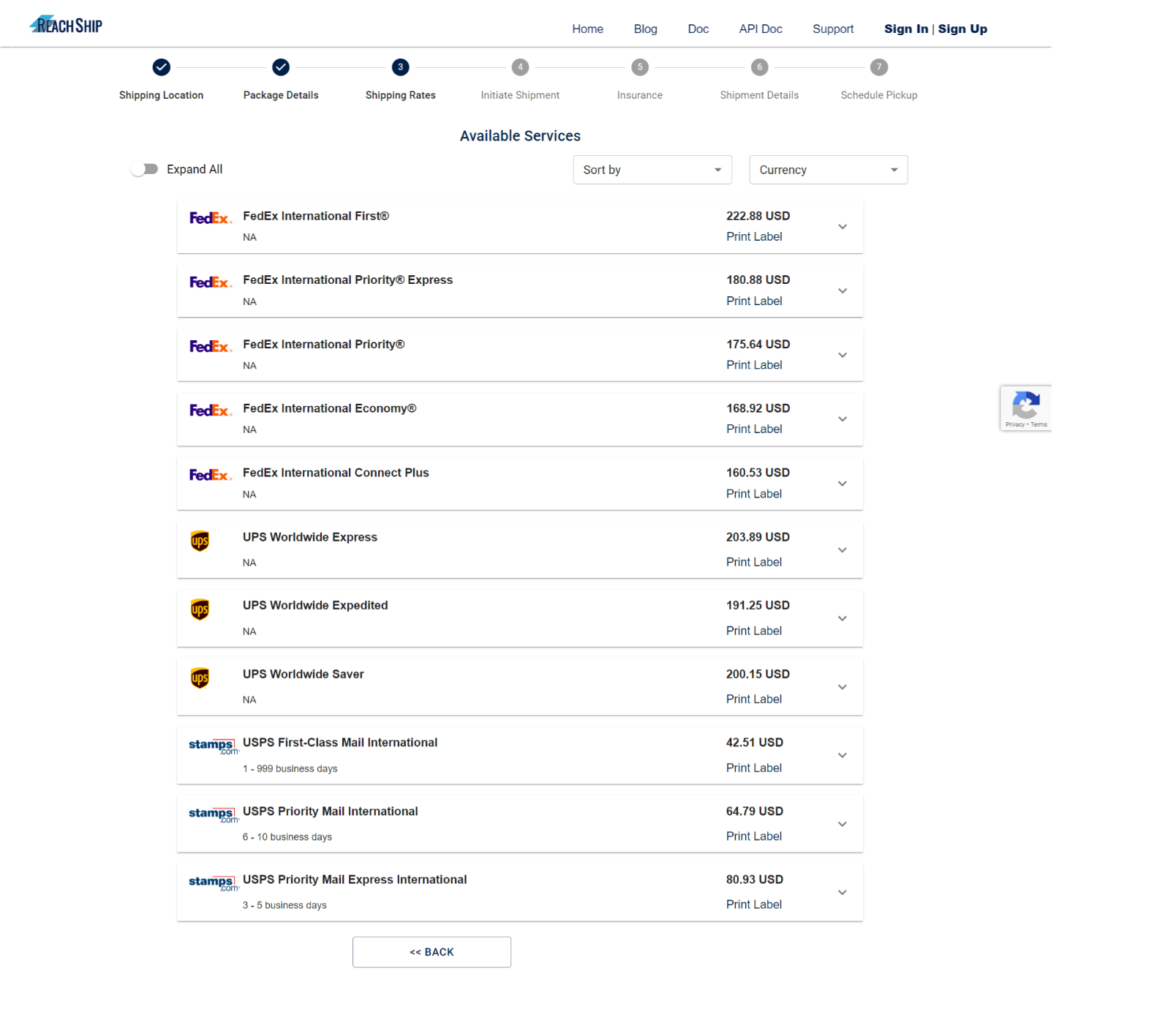
Task: Click the reCAPTCHA badge icon
Action: [x=1026, y=405]
